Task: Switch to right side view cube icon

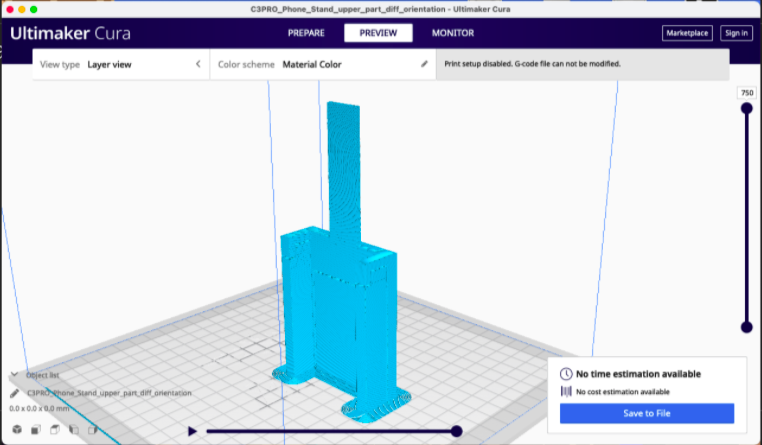Action: (x=93, y=429)
